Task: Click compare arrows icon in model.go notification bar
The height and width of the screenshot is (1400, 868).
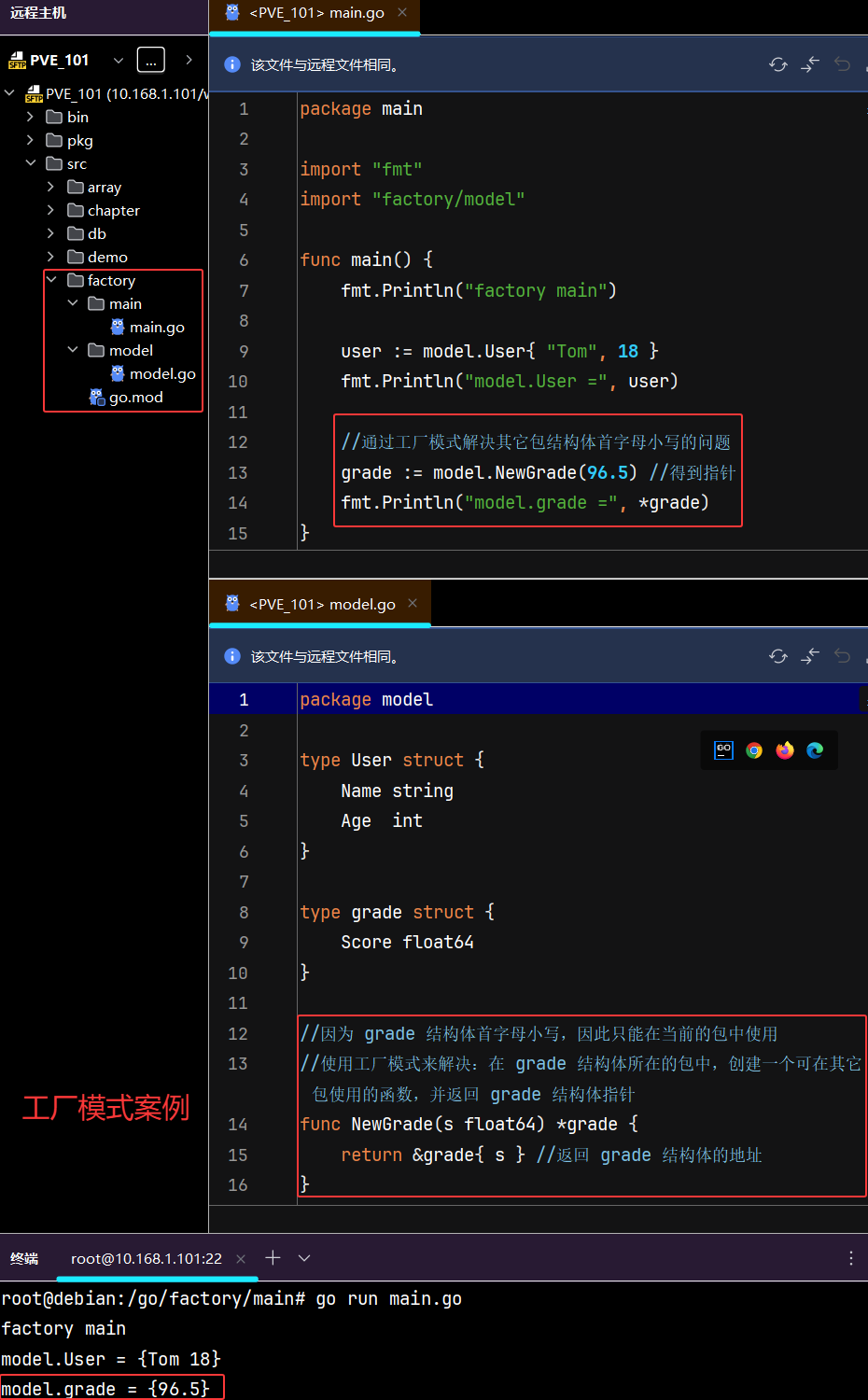Action: click(x=810, y=656)
